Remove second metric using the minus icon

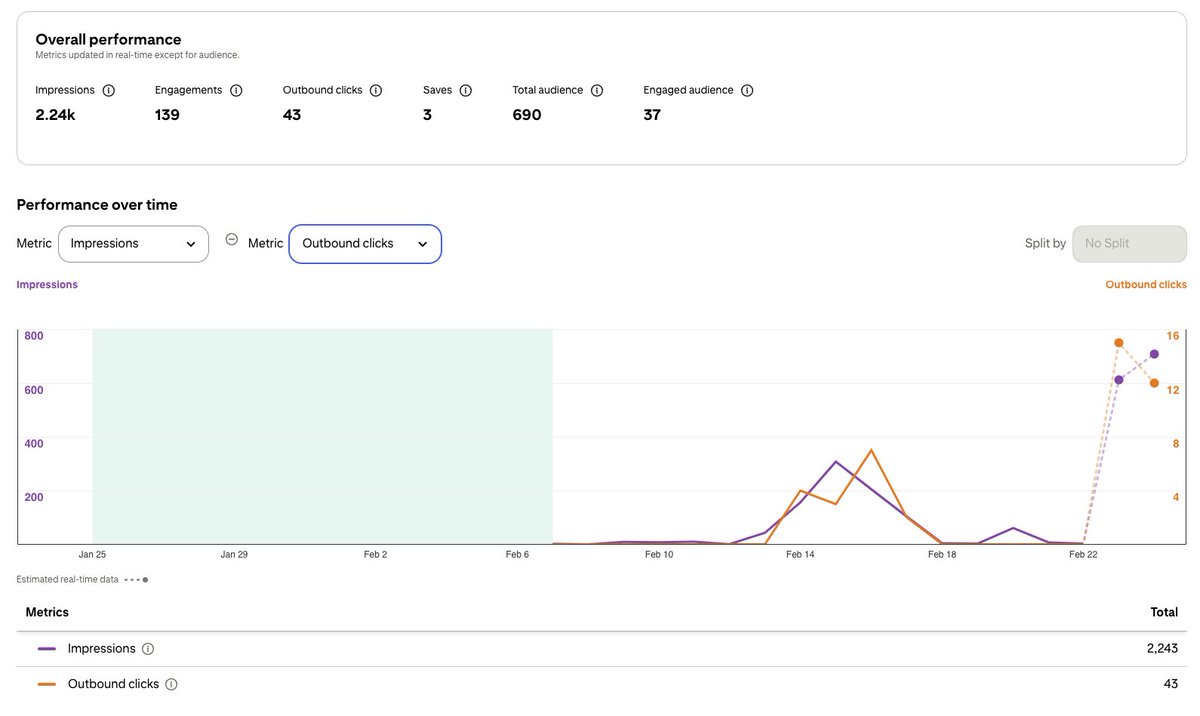tap(232, 240)
